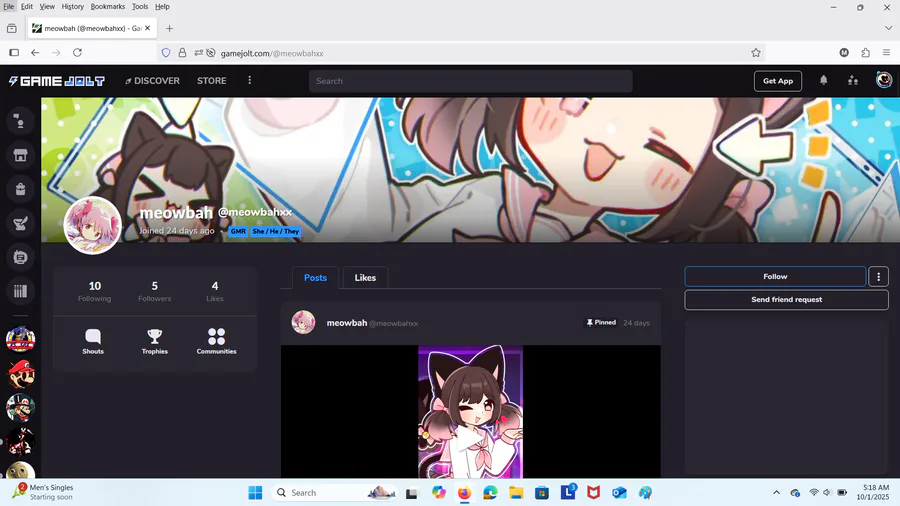Open the Game Jolt sidebar backpack icon
The image size is (900, 506).
coord(20,189)
